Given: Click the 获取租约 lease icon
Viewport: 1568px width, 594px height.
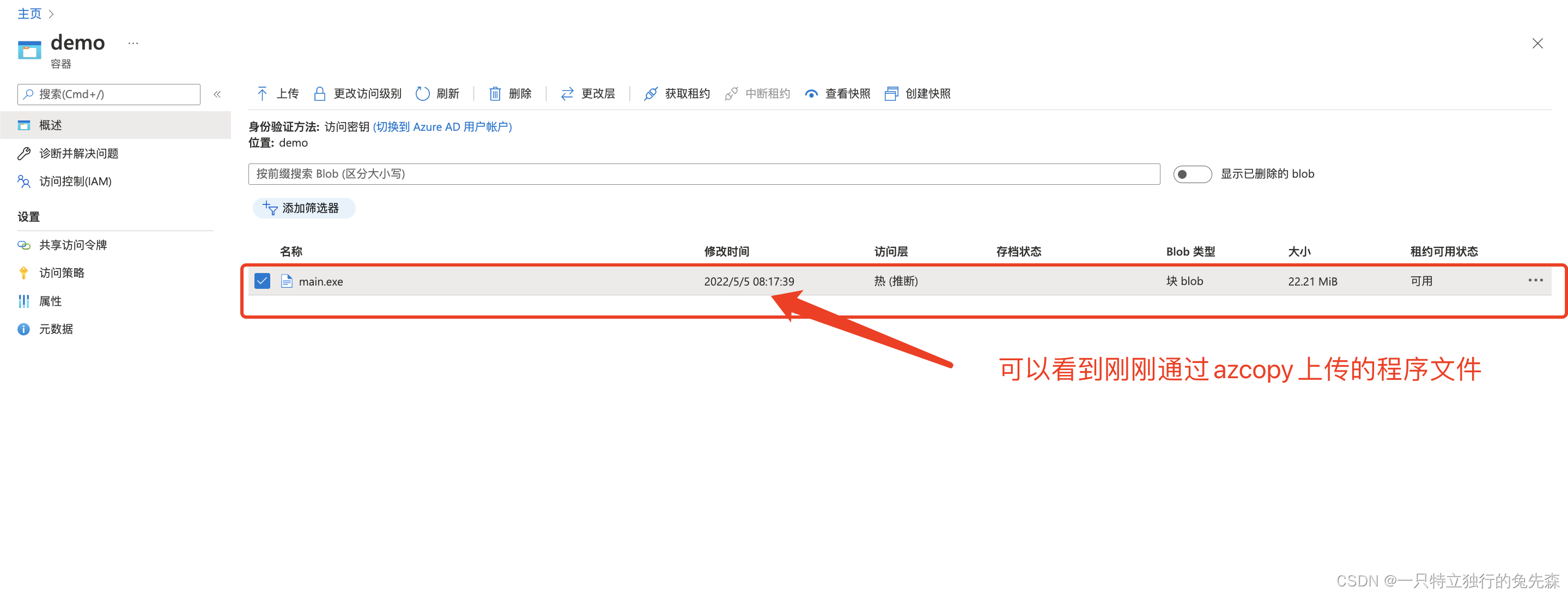Looking at the screenshot, I should click(651, 93).
